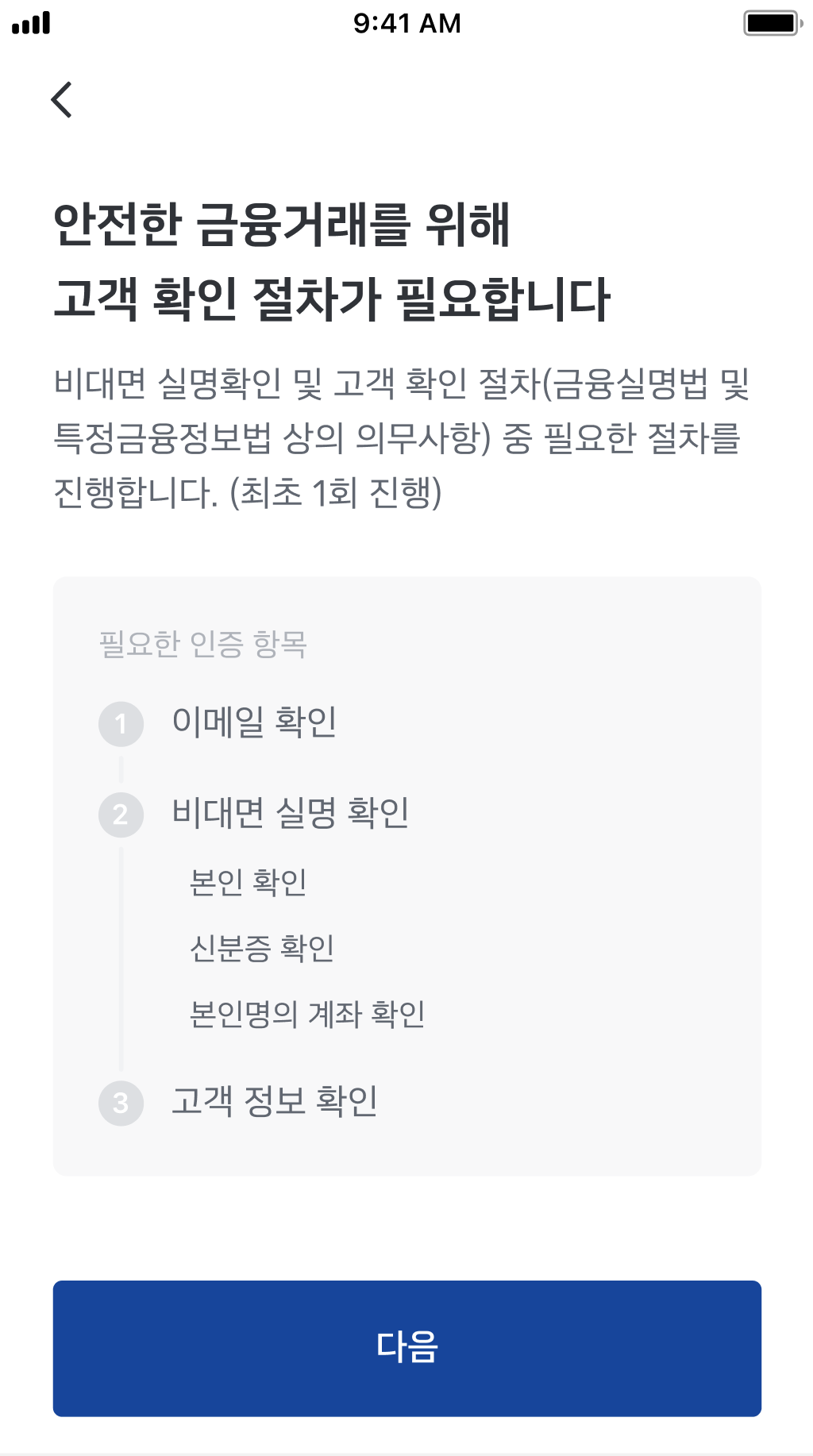Tap the step 1 number badge
The height and width of the screenshot is (1456, 813).
(121, 723)
